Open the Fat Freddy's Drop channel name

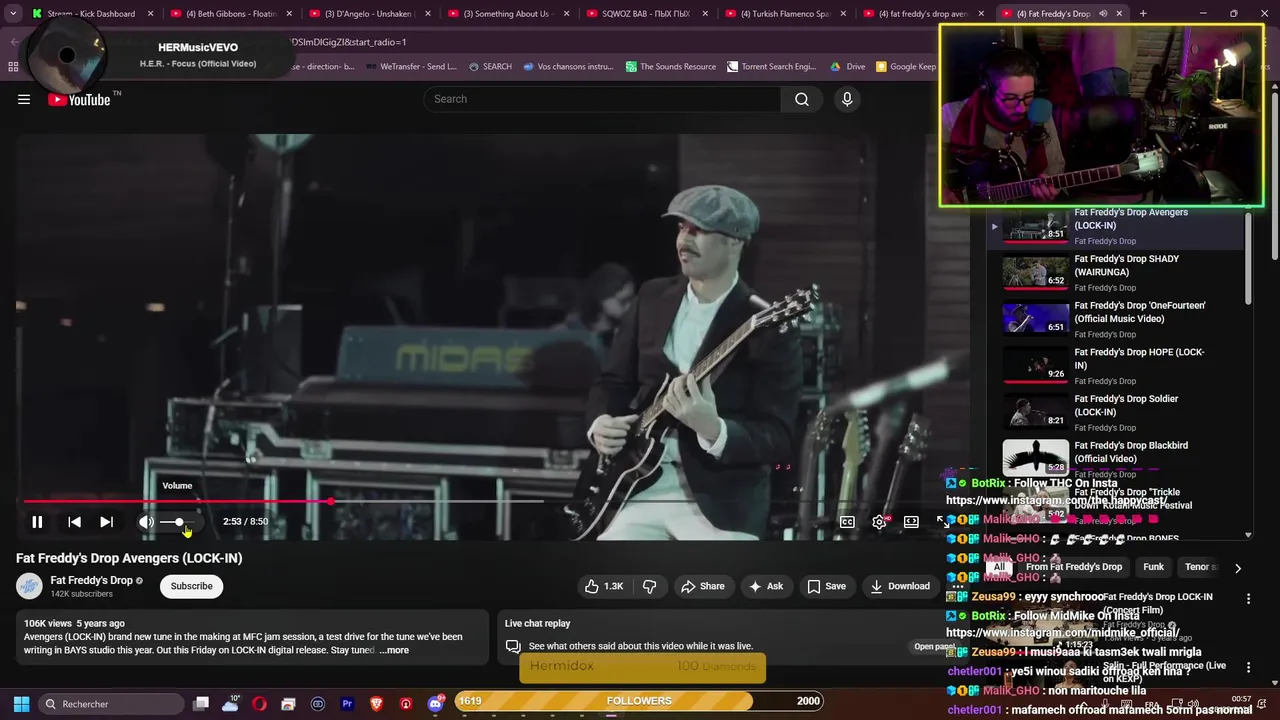[92, 580]
